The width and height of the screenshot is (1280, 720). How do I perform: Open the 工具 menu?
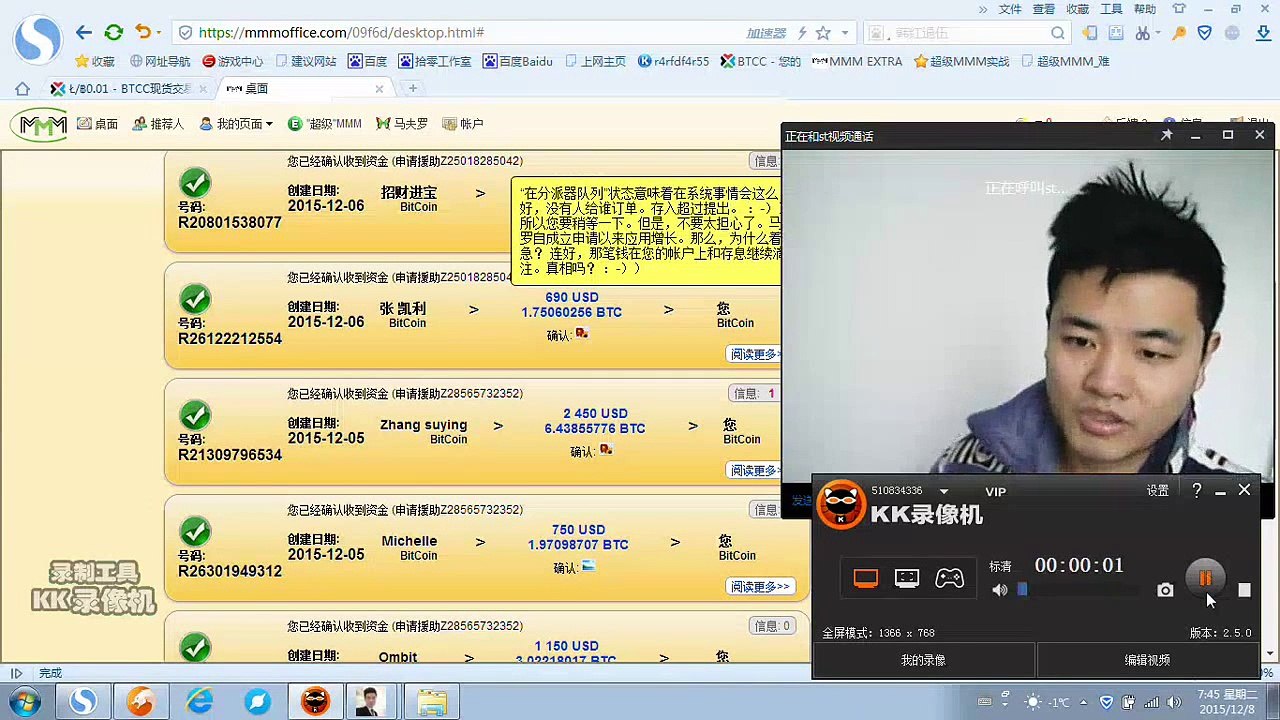point(1112,9)
